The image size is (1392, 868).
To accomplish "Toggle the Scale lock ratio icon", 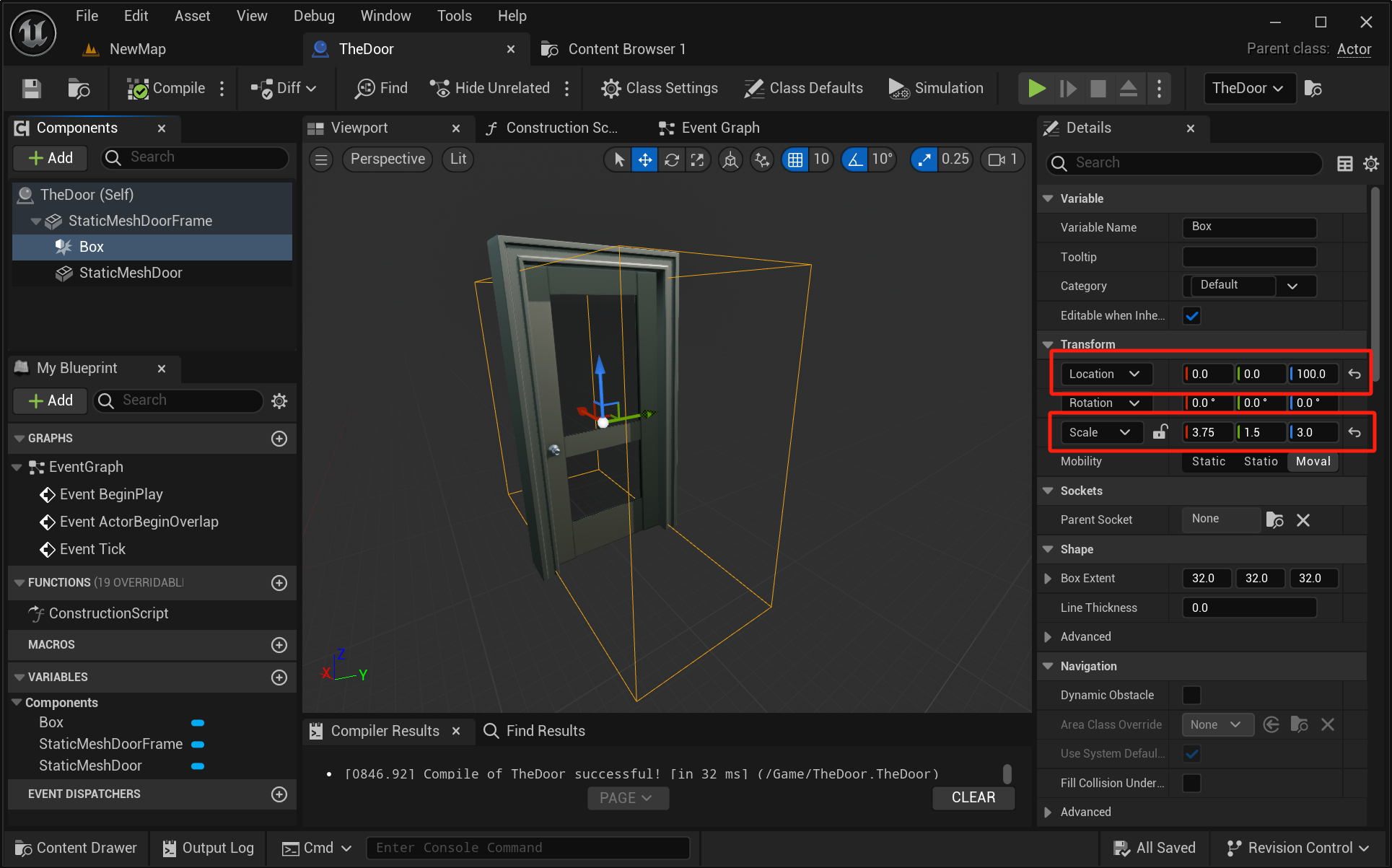I will tap(1160, 432).
